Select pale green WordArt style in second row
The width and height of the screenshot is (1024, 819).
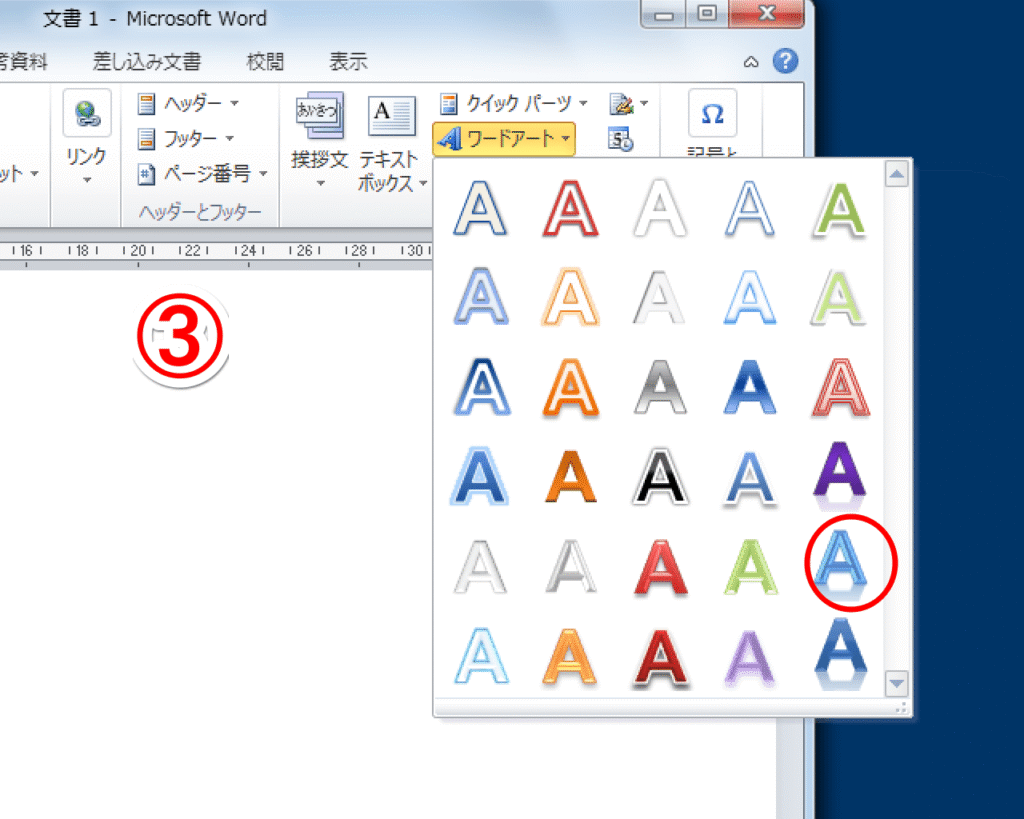pos(840,297)
